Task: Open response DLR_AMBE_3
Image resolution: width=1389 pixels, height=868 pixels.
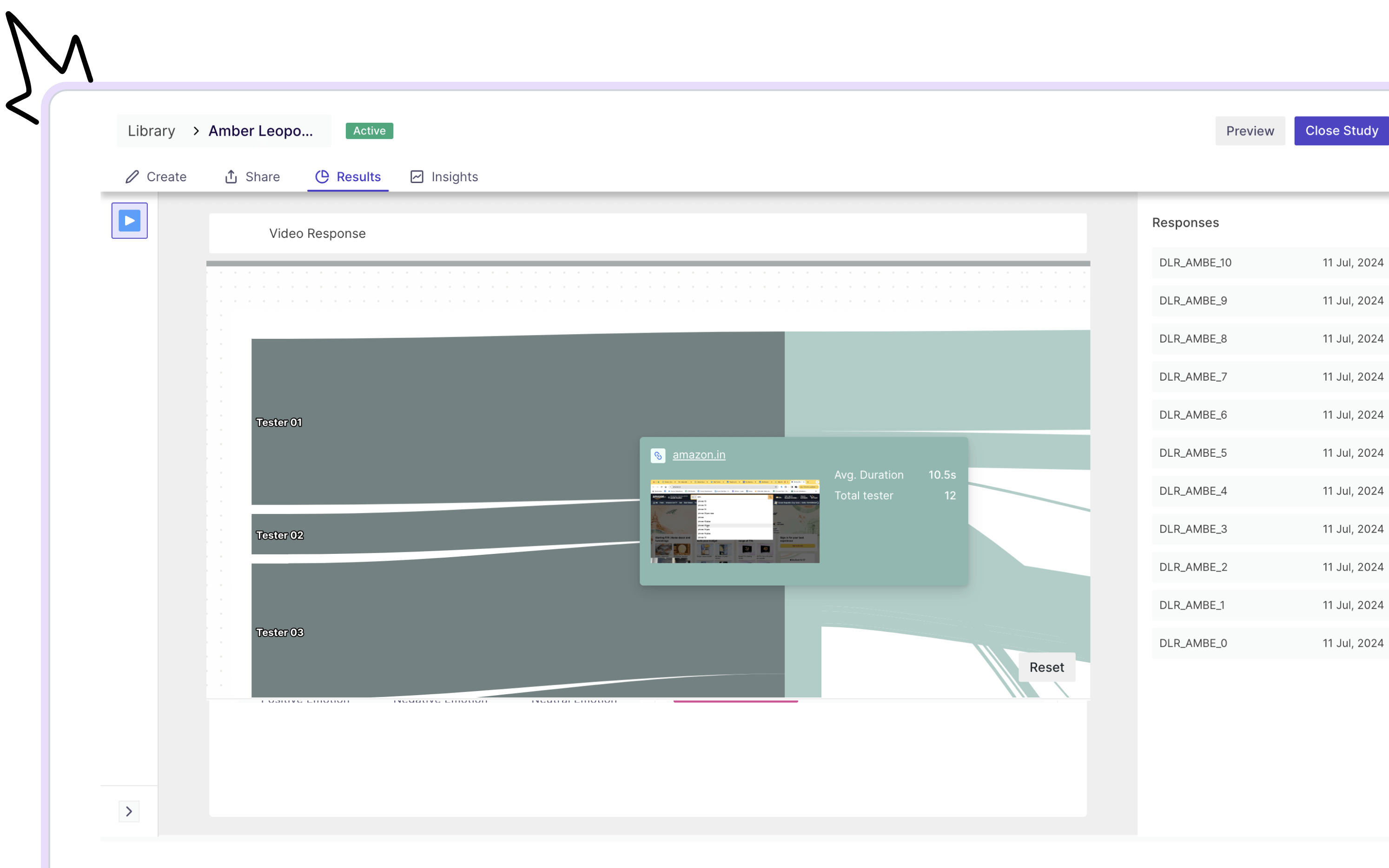Action: 1270,529
